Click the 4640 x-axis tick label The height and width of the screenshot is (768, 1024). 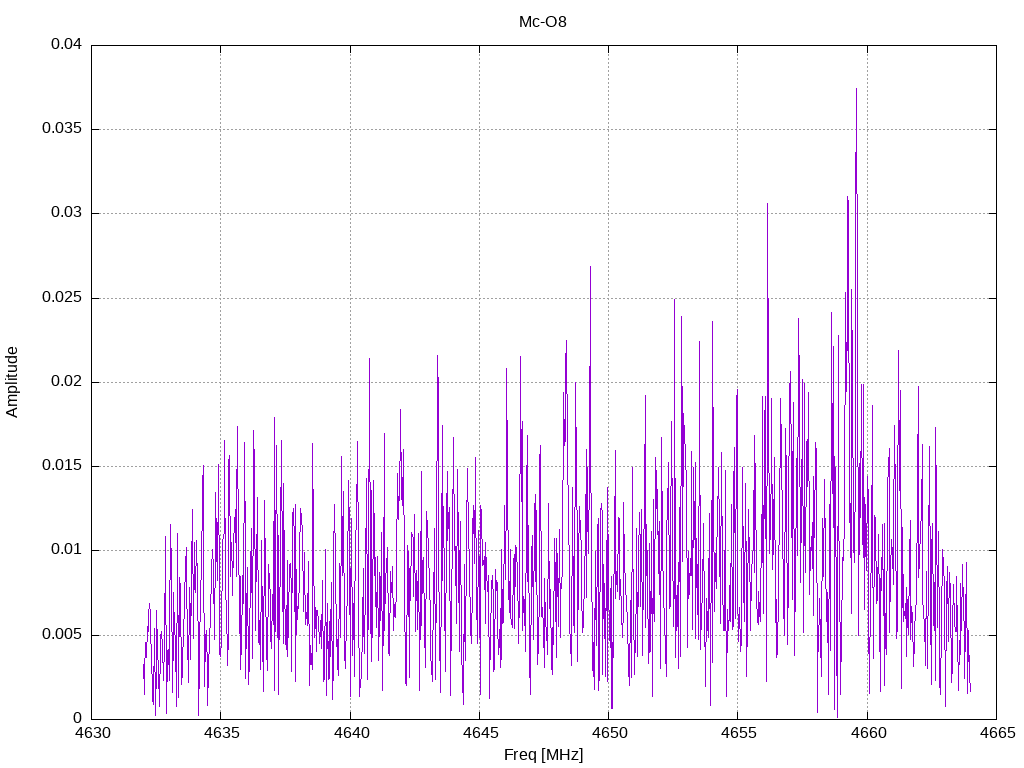coord(351,733)
